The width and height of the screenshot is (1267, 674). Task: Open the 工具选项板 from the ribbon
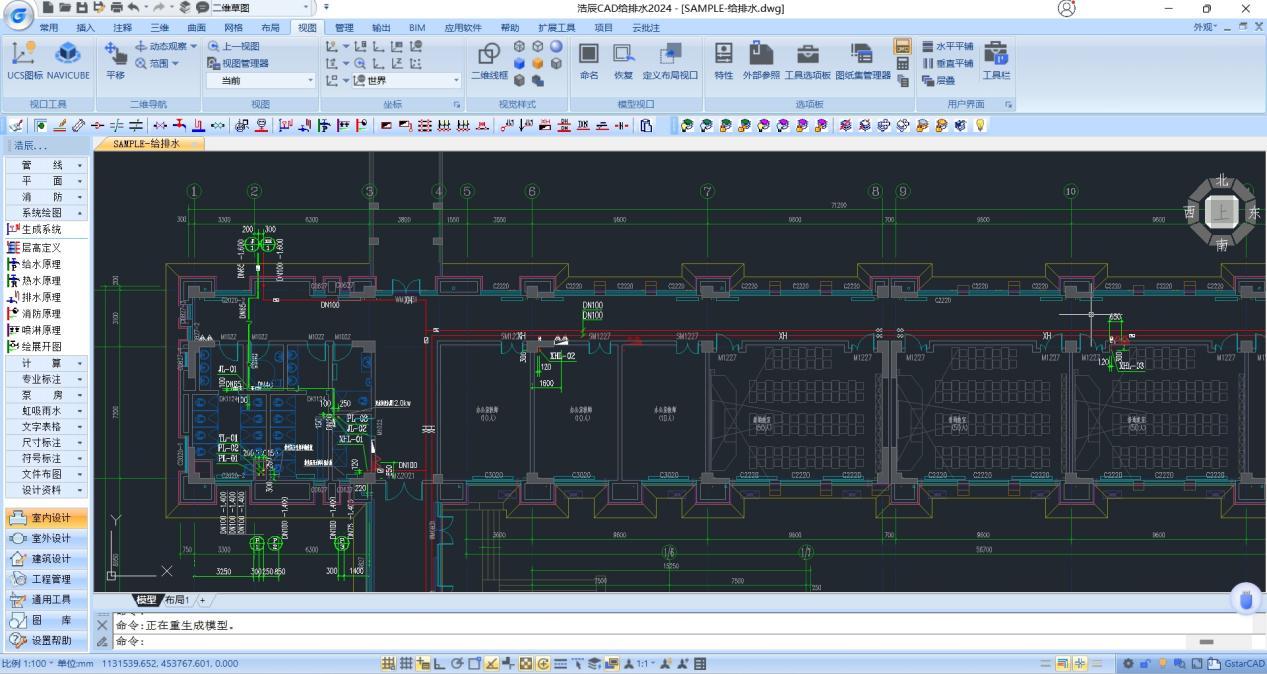coord(806,65)
